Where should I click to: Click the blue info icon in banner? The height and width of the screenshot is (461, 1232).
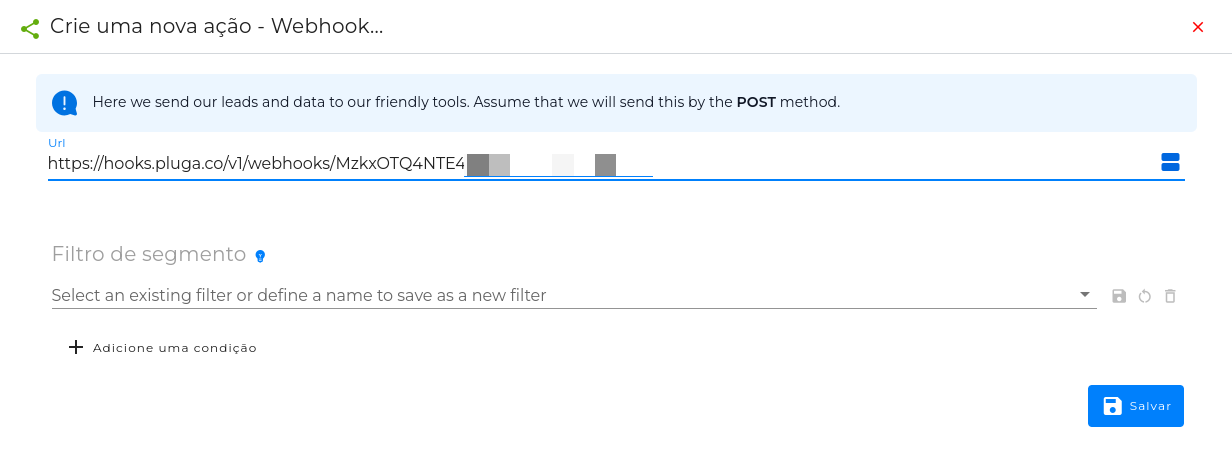(x=64, y=102)
